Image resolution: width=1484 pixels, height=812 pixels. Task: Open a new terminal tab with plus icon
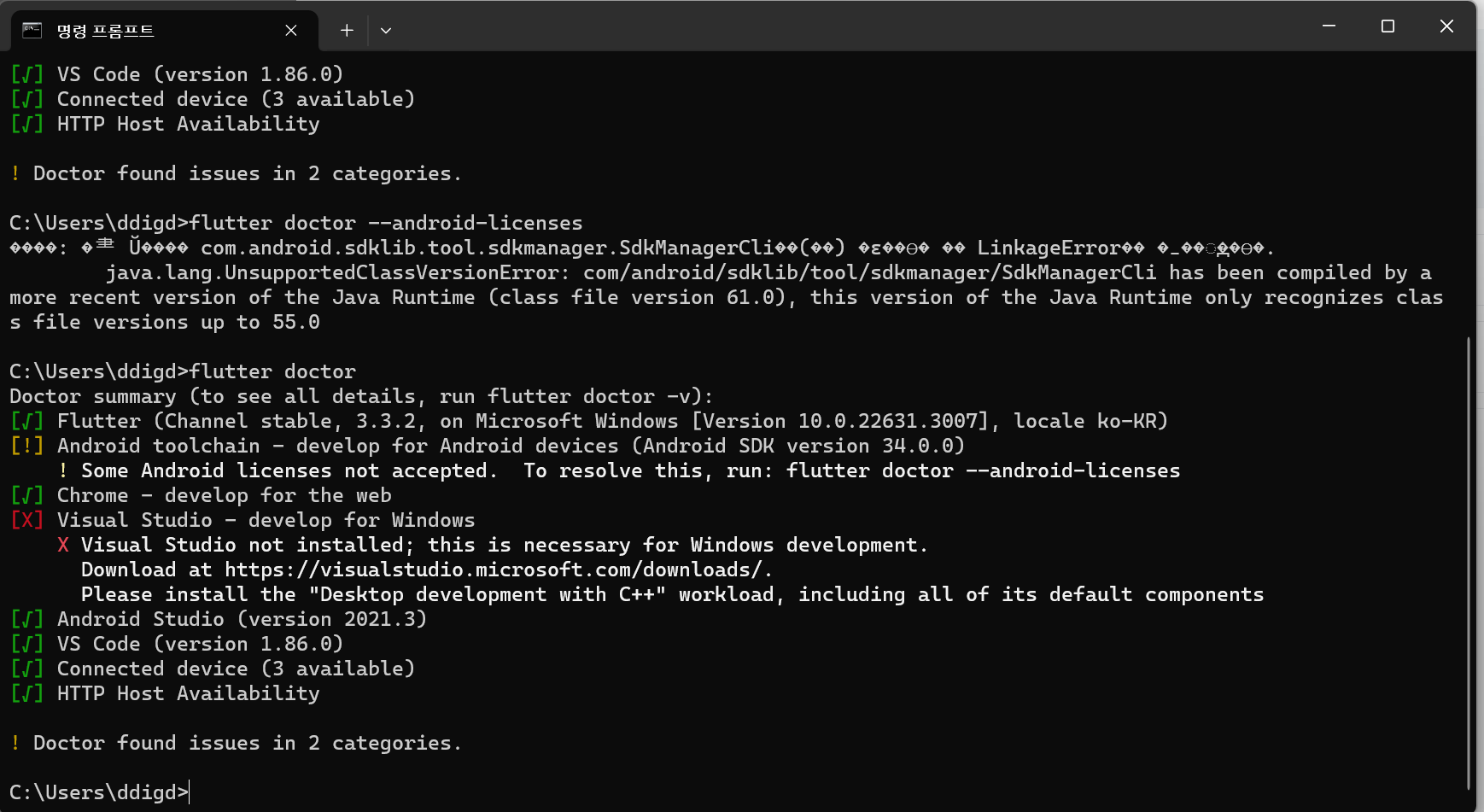[347, 30]
